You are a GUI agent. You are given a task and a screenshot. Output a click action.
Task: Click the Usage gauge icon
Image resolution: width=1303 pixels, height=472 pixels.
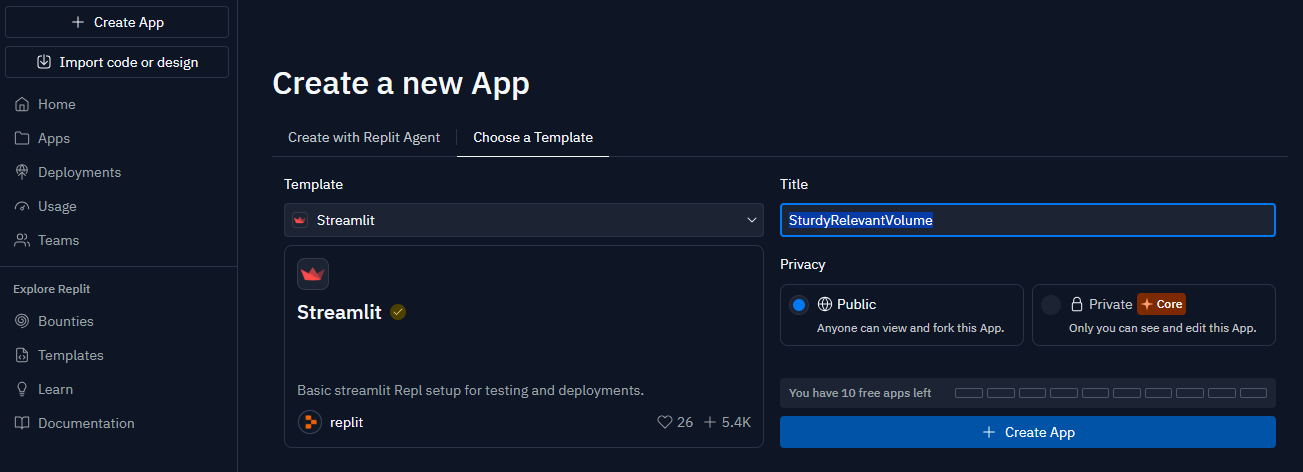click(22, 206)
